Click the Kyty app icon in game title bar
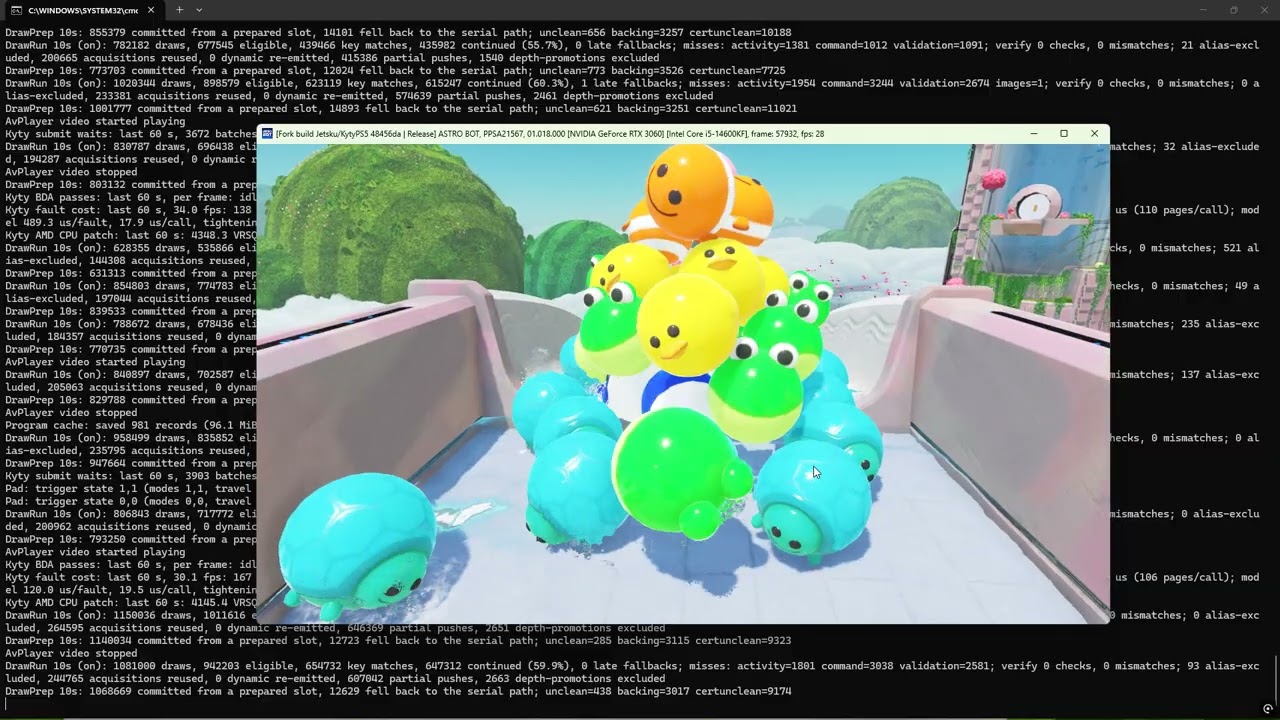Viewport: 1280px width, 720px height. (x=267, y=133)
